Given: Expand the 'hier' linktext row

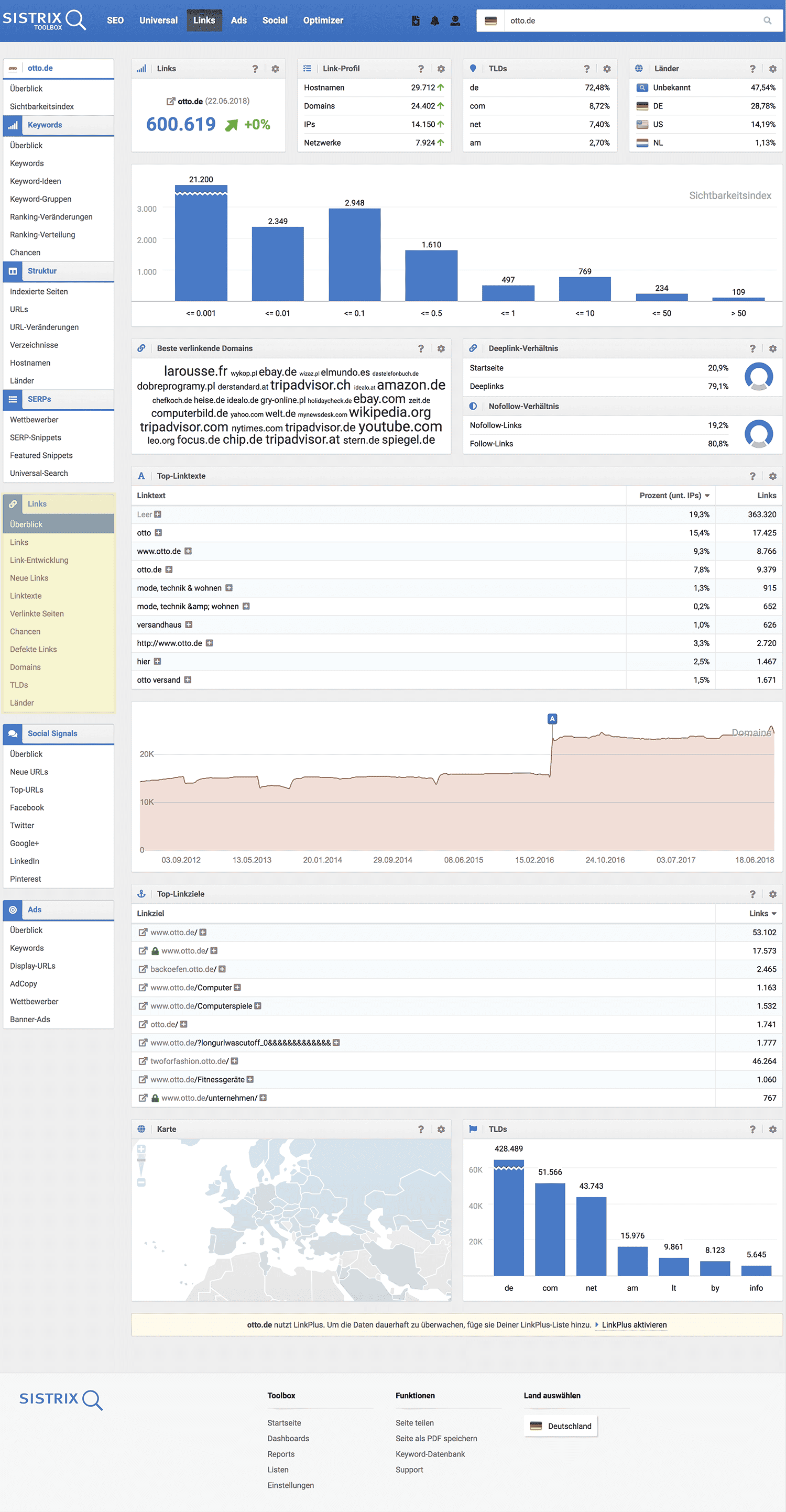Looking at the screenshot, I should (157, 662).
